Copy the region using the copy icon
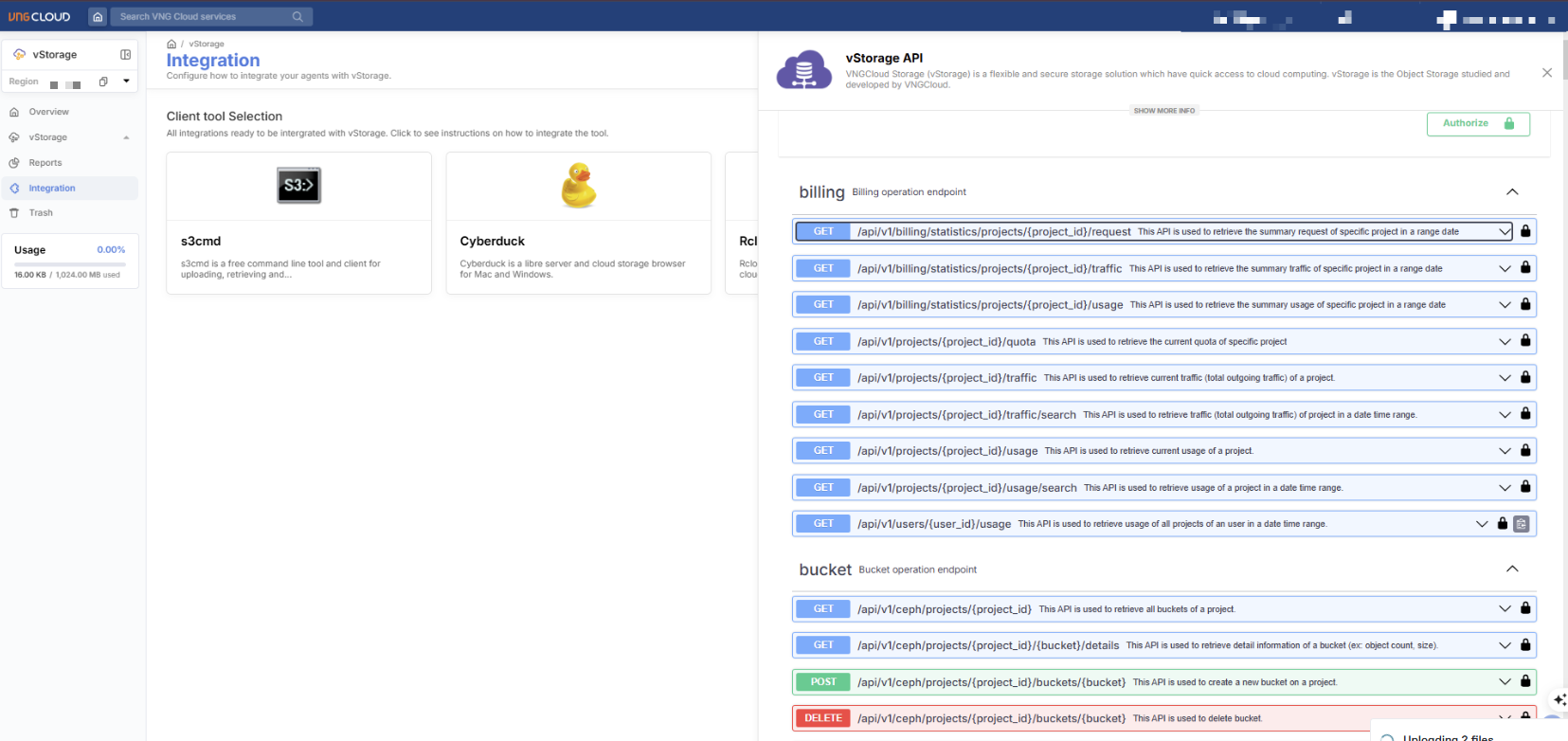1568x741 pixels. (103, 81)
